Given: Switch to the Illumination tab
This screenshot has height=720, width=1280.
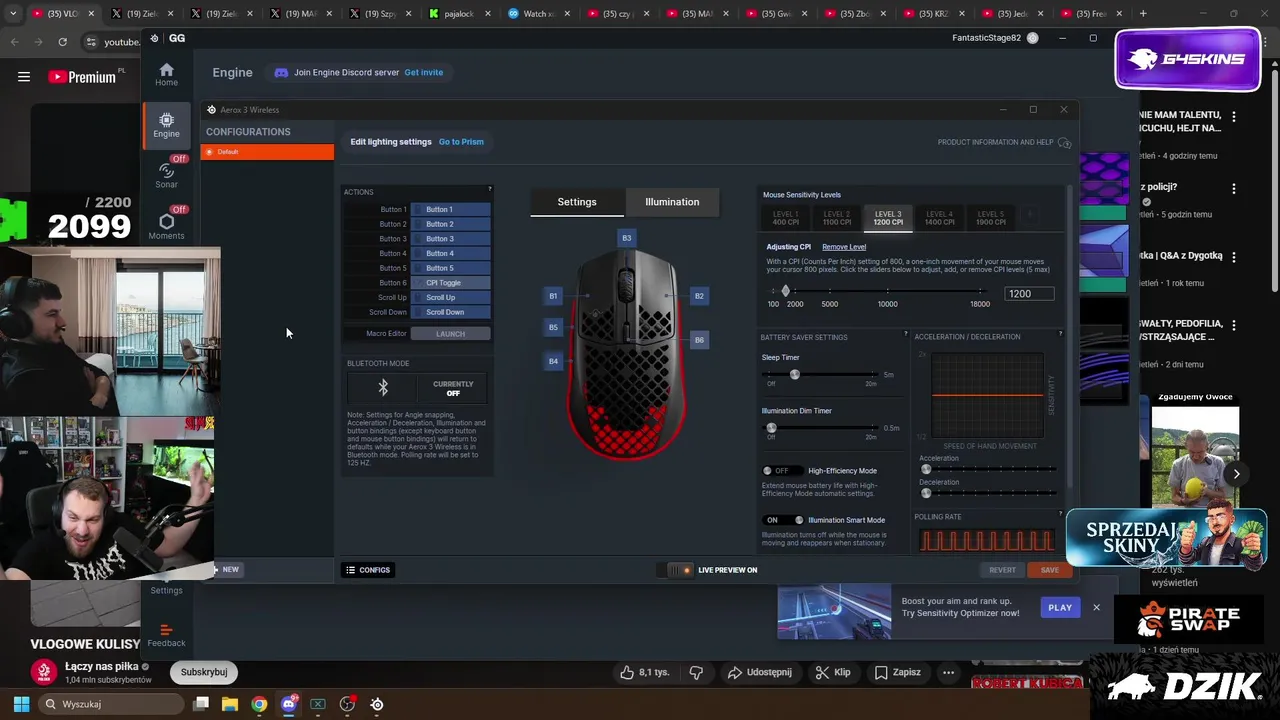Looking at the screenshot, I should [672, 202].
